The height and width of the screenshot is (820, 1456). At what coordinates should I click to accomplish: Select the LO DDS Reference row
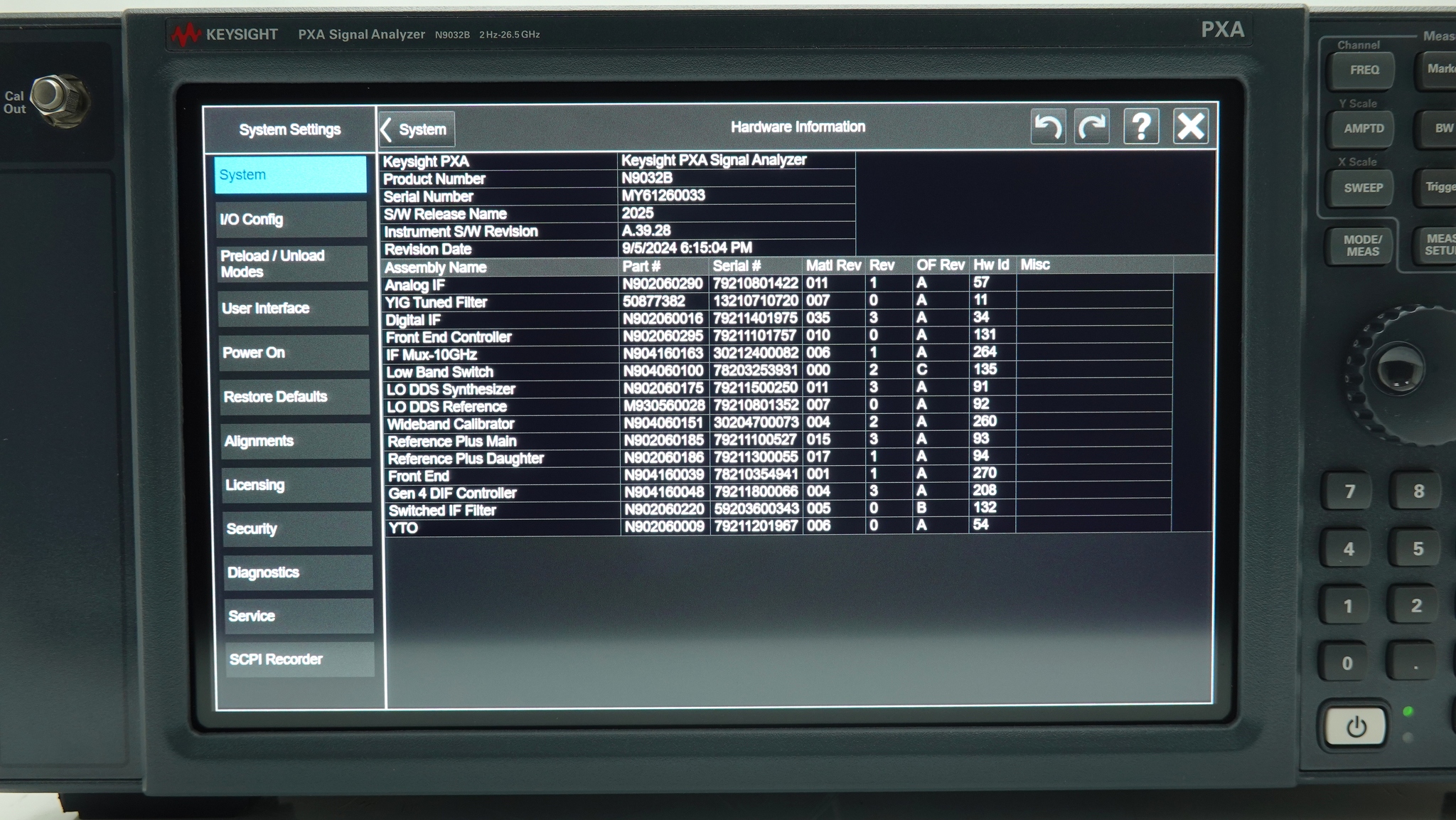click(778, 405)
